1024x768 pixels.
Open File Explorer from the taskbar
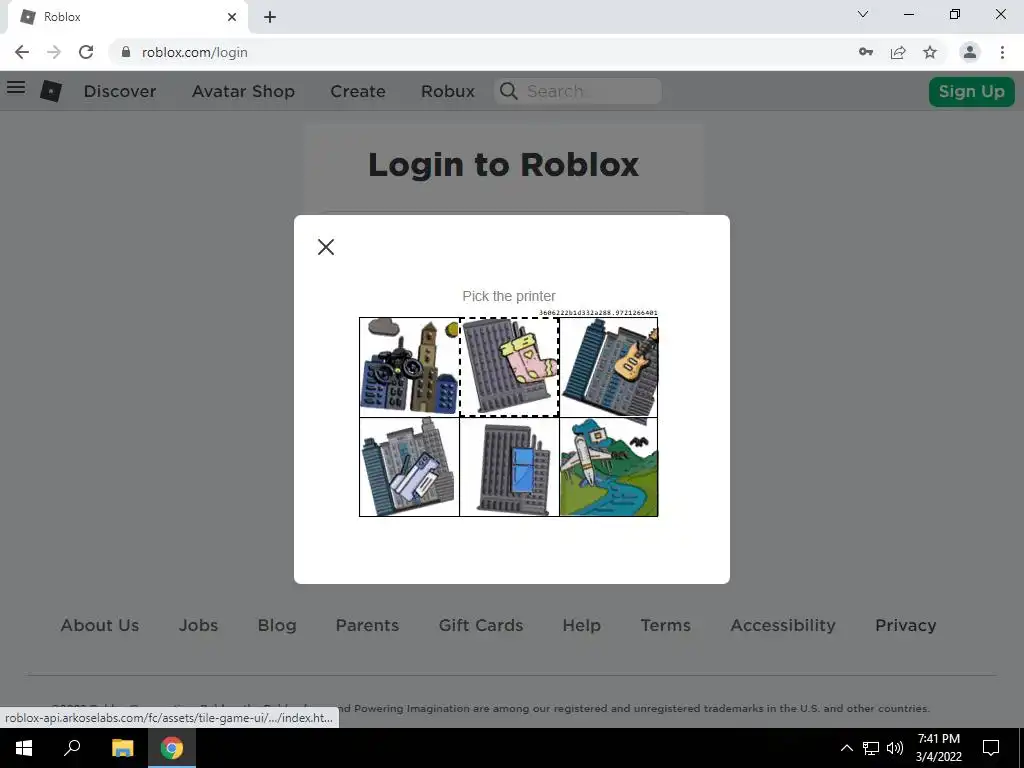click(x=122, y=748)
